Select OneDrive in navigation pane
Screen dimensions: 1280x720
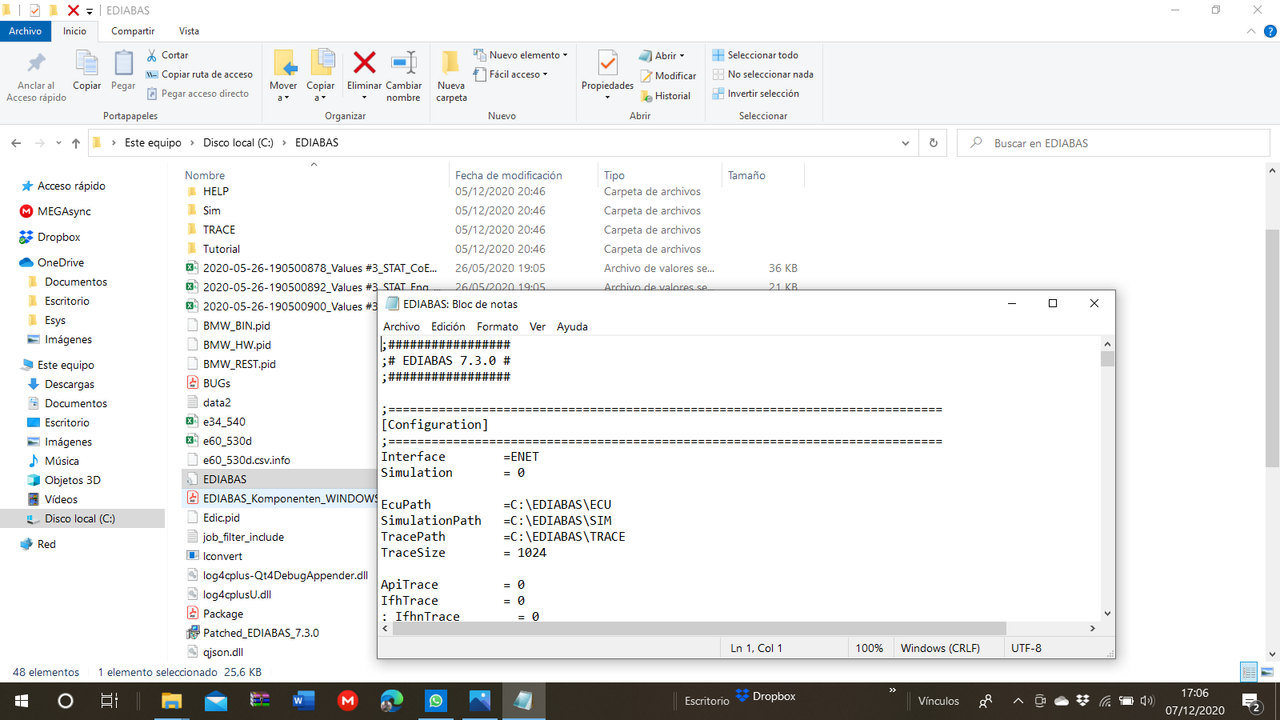coord(60,263)
